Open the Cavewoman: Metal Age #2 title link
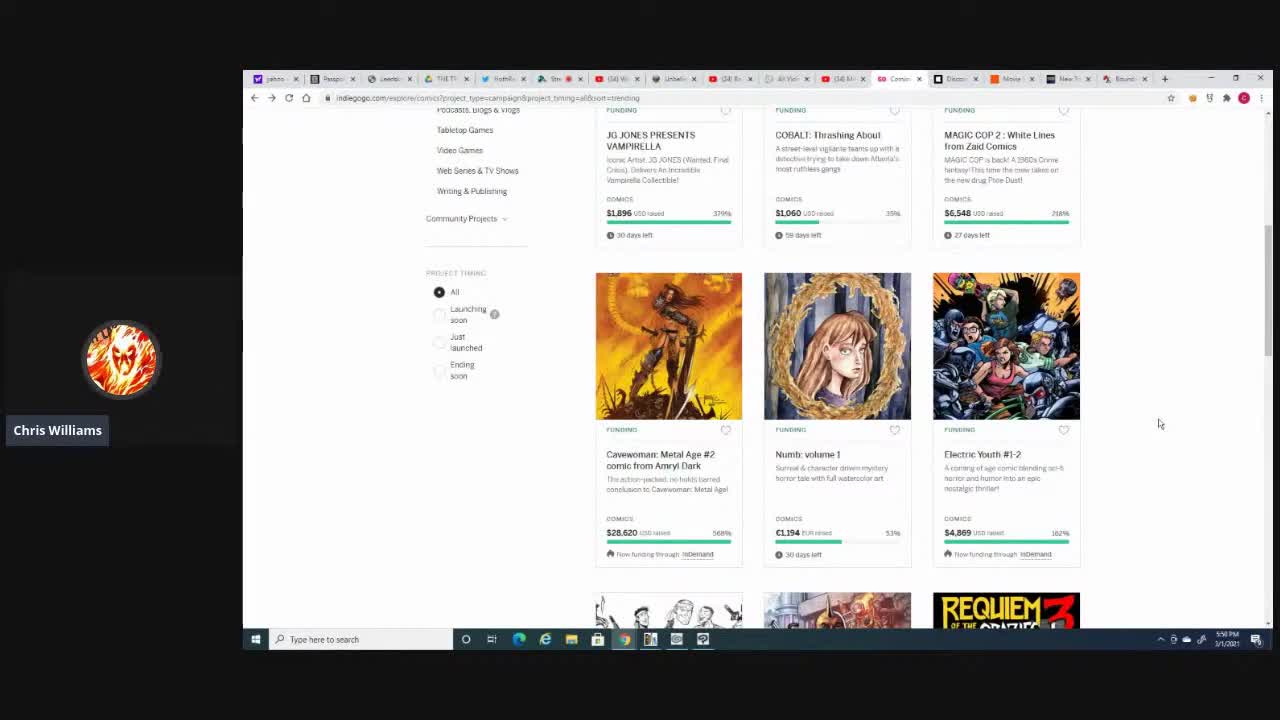1280x720 pixels. point(660,460)
